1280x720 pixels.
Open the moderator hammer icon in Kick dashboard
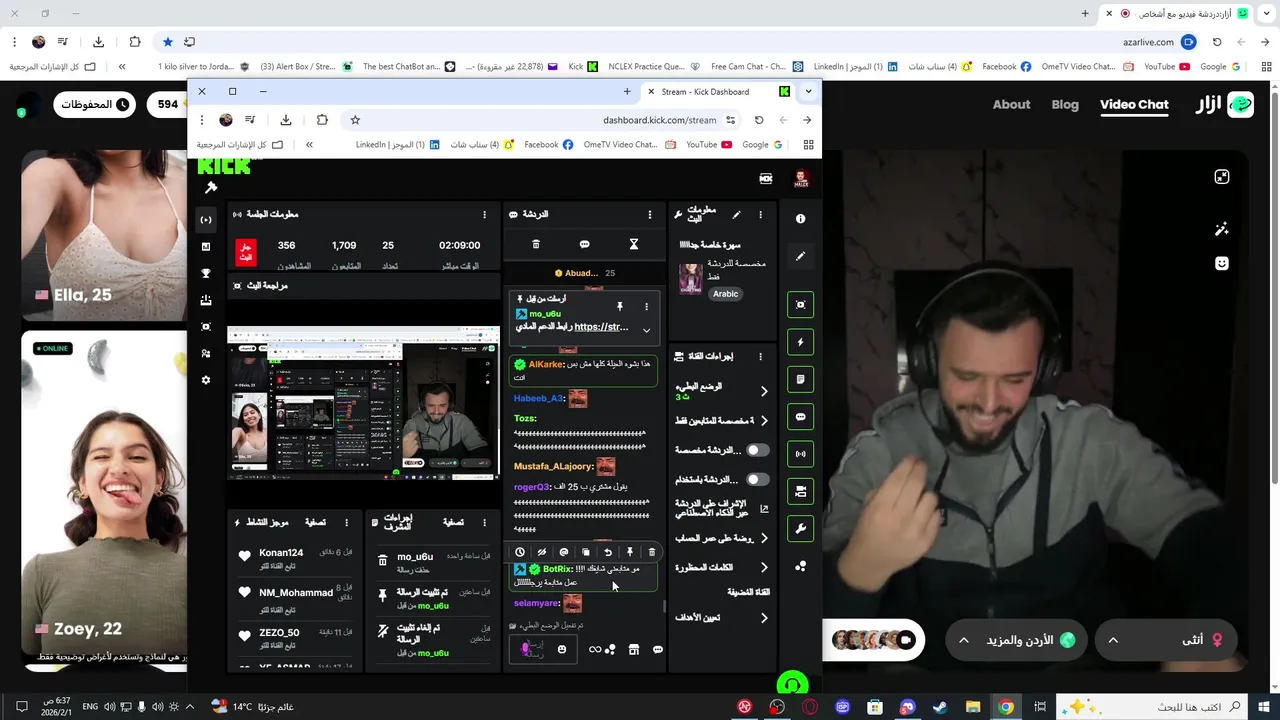(211, 188)
